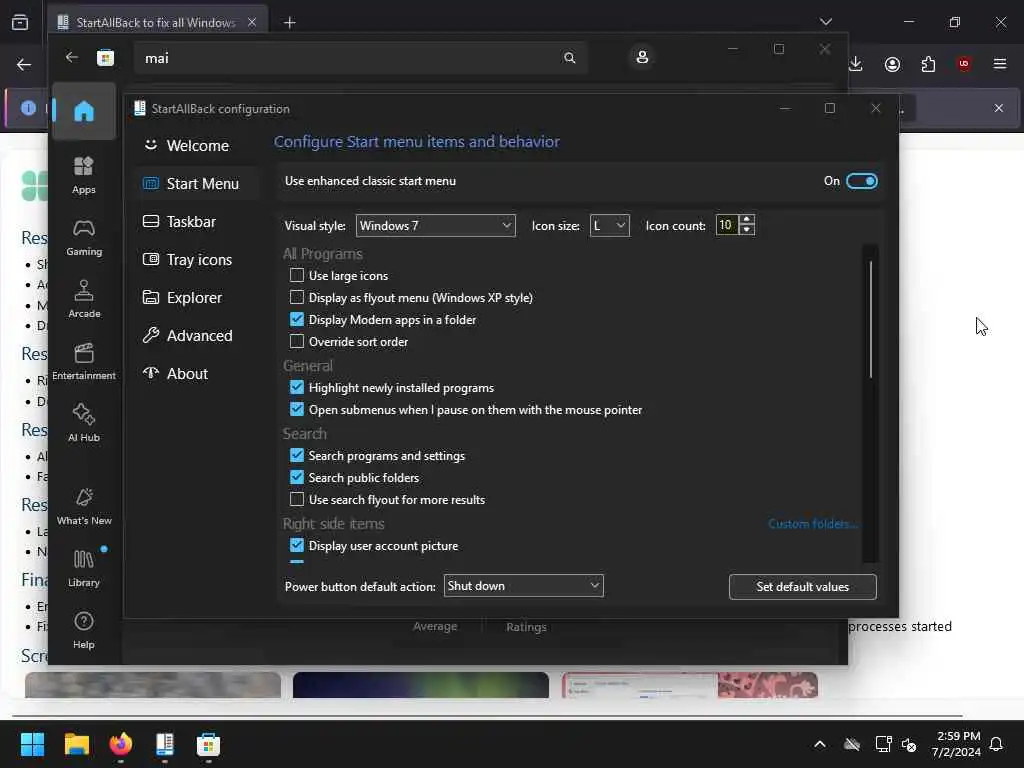Uncheck Display user account picture

click(296, 545)
